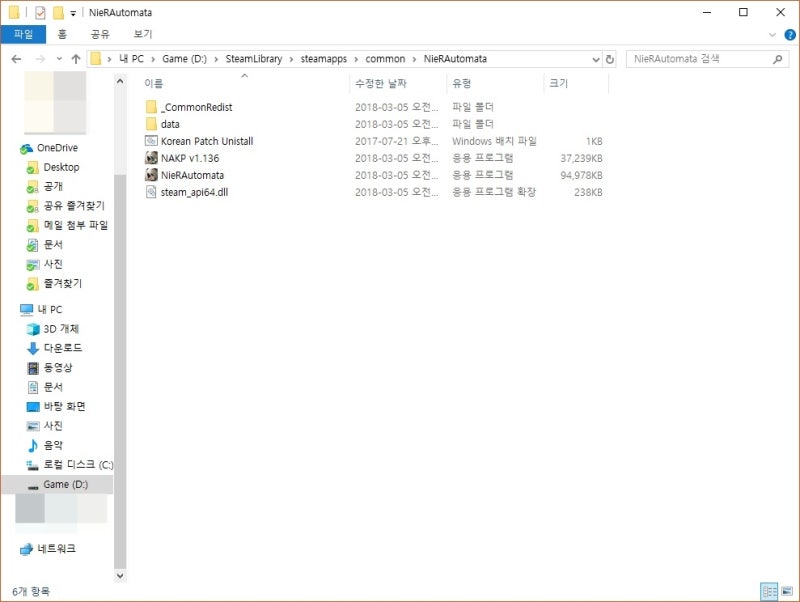The width and height of the screenshot is (800, 602).
Task: Click the _CommonRedist file name
Action: tap(196, 107)
